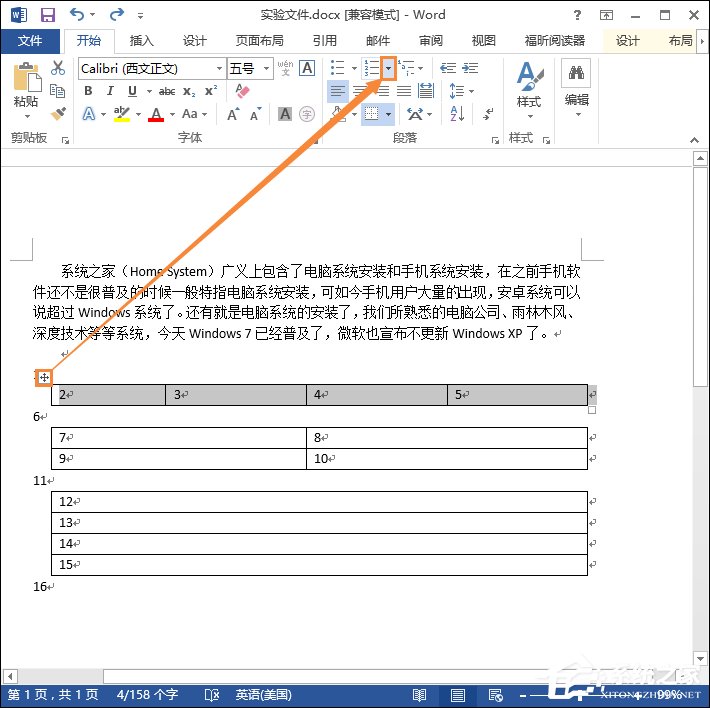Click the Clear Formatting eraser icon

pyautogui.click(x=241, y=91)
